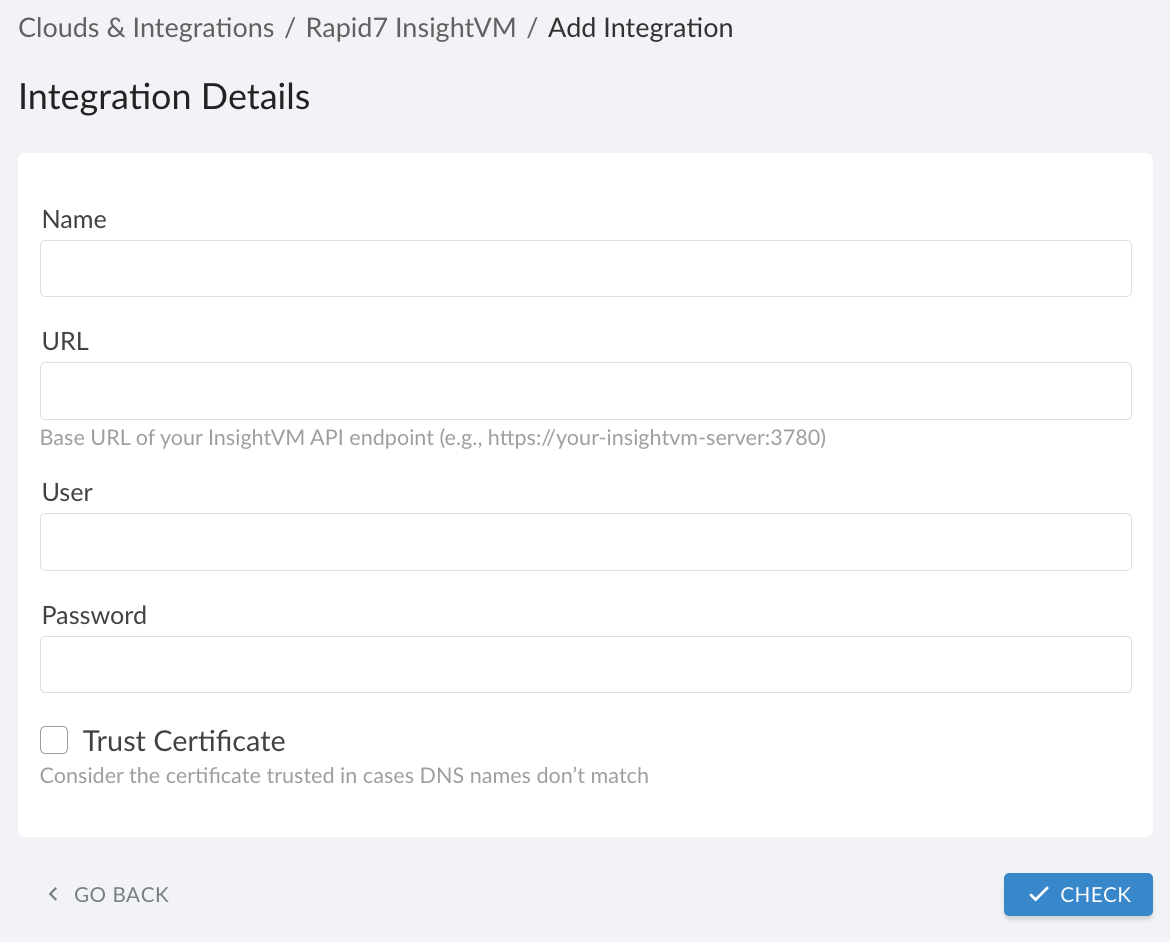Focus the Password input field

click(585, 664)
